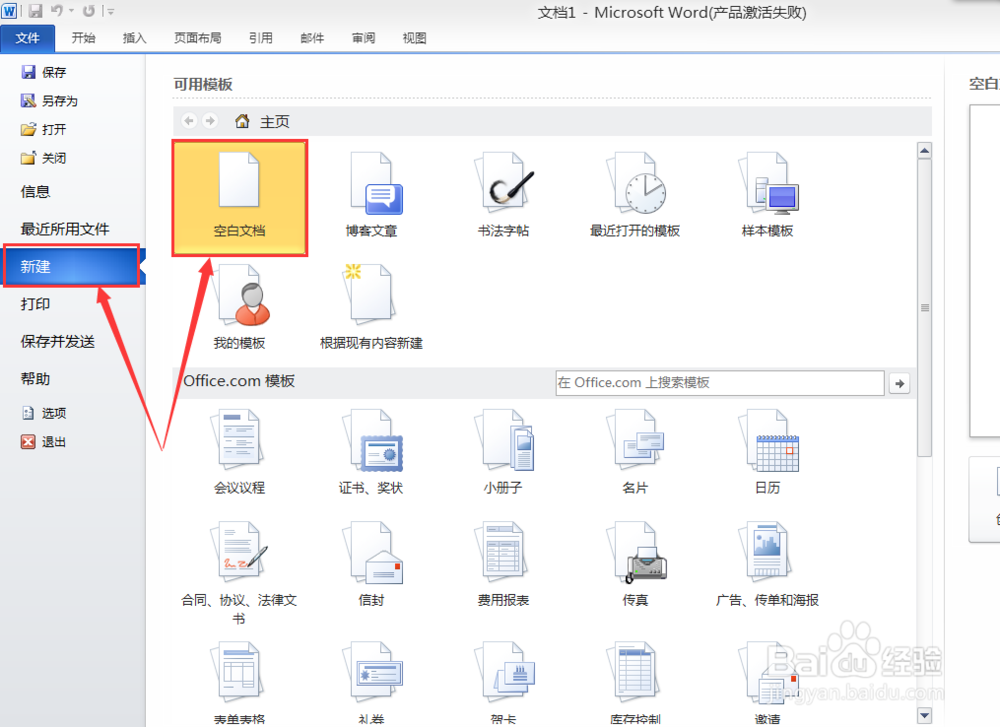Switch to the Mailings (邮件) tab
Viewport: 1000px width, 727px height.
pyautogui.click(x=312, y=38)
